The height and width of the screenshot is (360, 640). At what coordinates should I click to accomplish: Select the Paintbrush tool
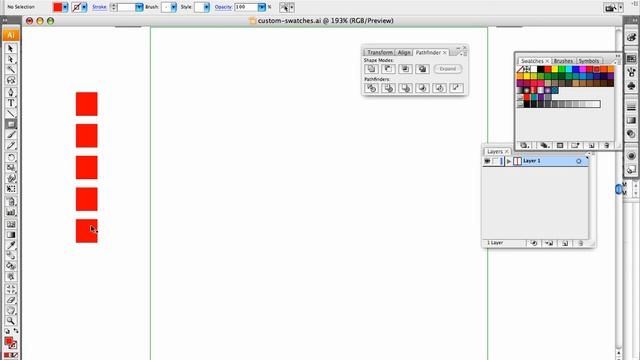pyautogui.click(x=11, y=135)
